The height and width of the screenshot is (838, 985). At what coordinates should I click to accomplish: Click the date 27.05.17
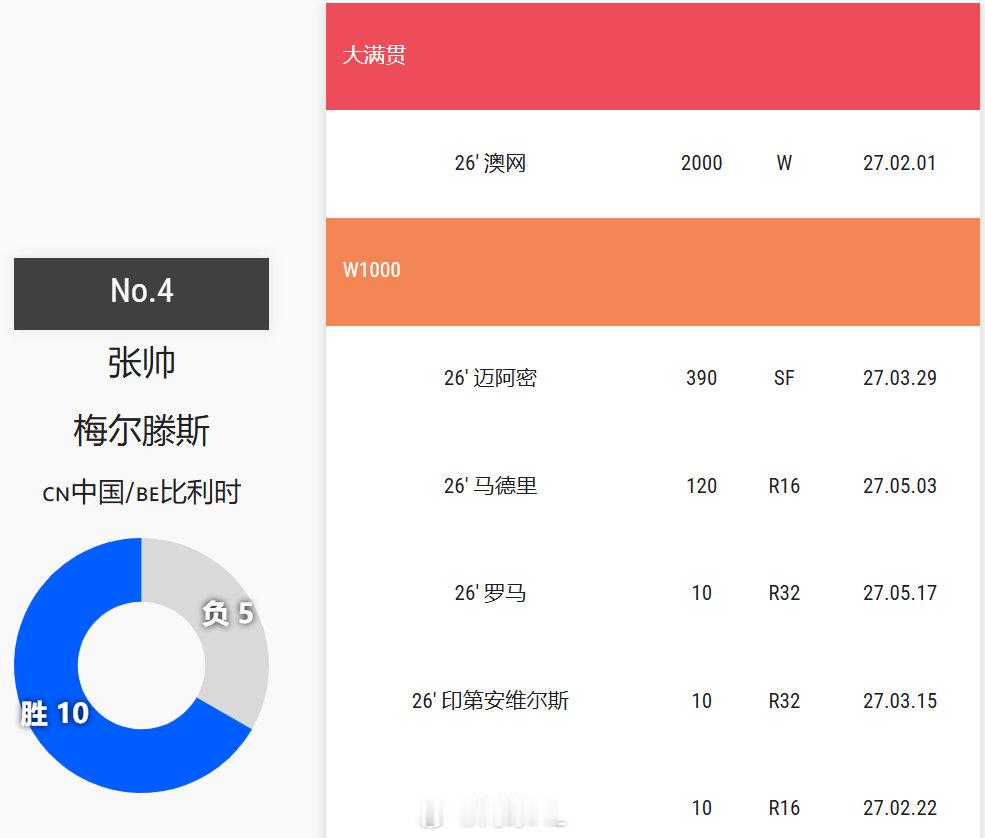coord(900,593)
